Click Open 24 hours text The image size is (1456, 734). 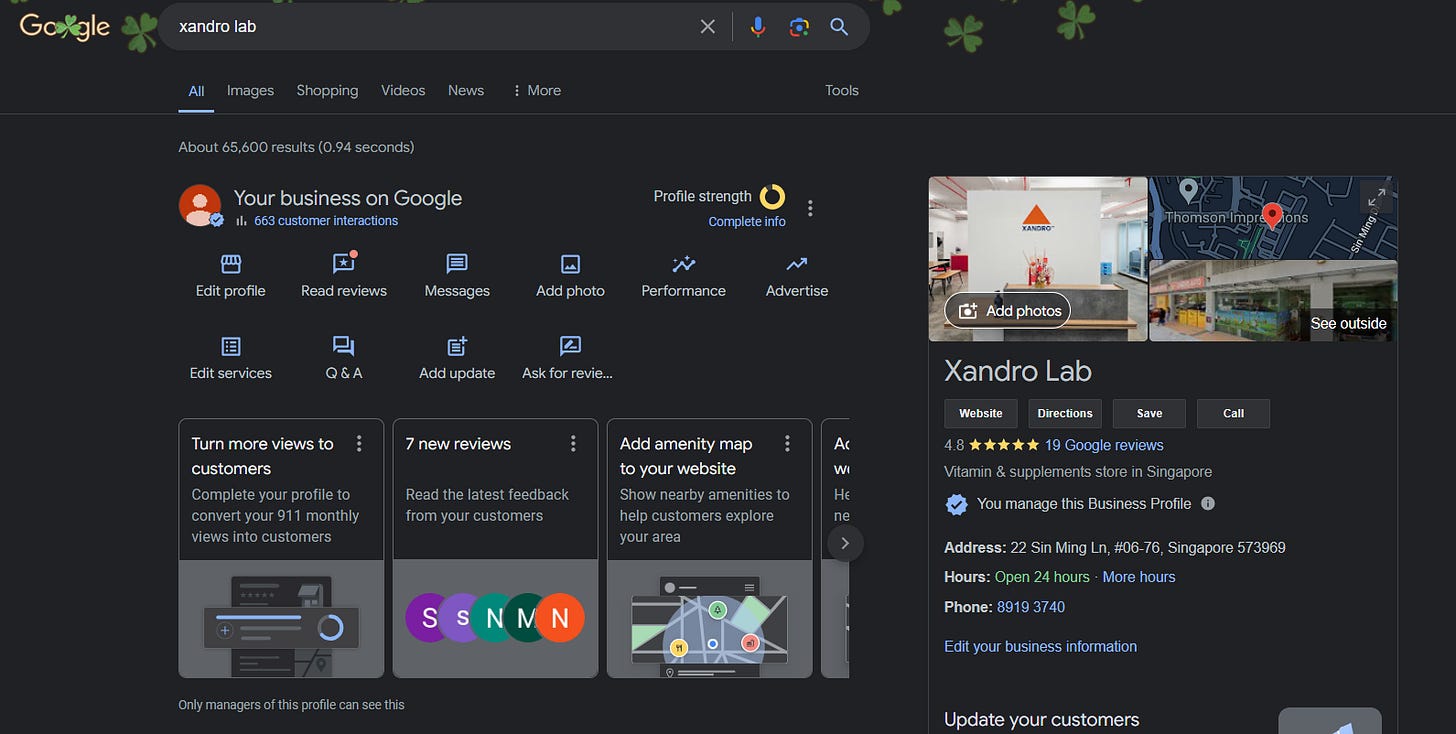click(x=1042, y=577)
